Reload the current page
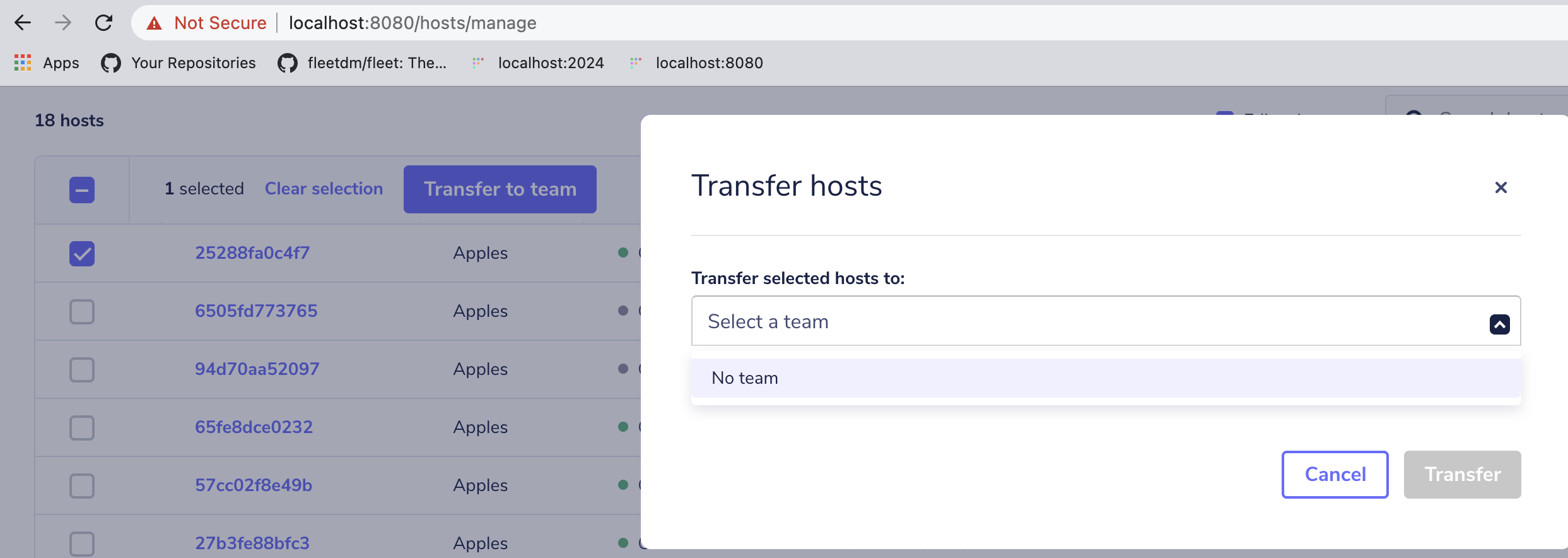The height and width of the screenshot is (558, 1568). pos(104,23)
